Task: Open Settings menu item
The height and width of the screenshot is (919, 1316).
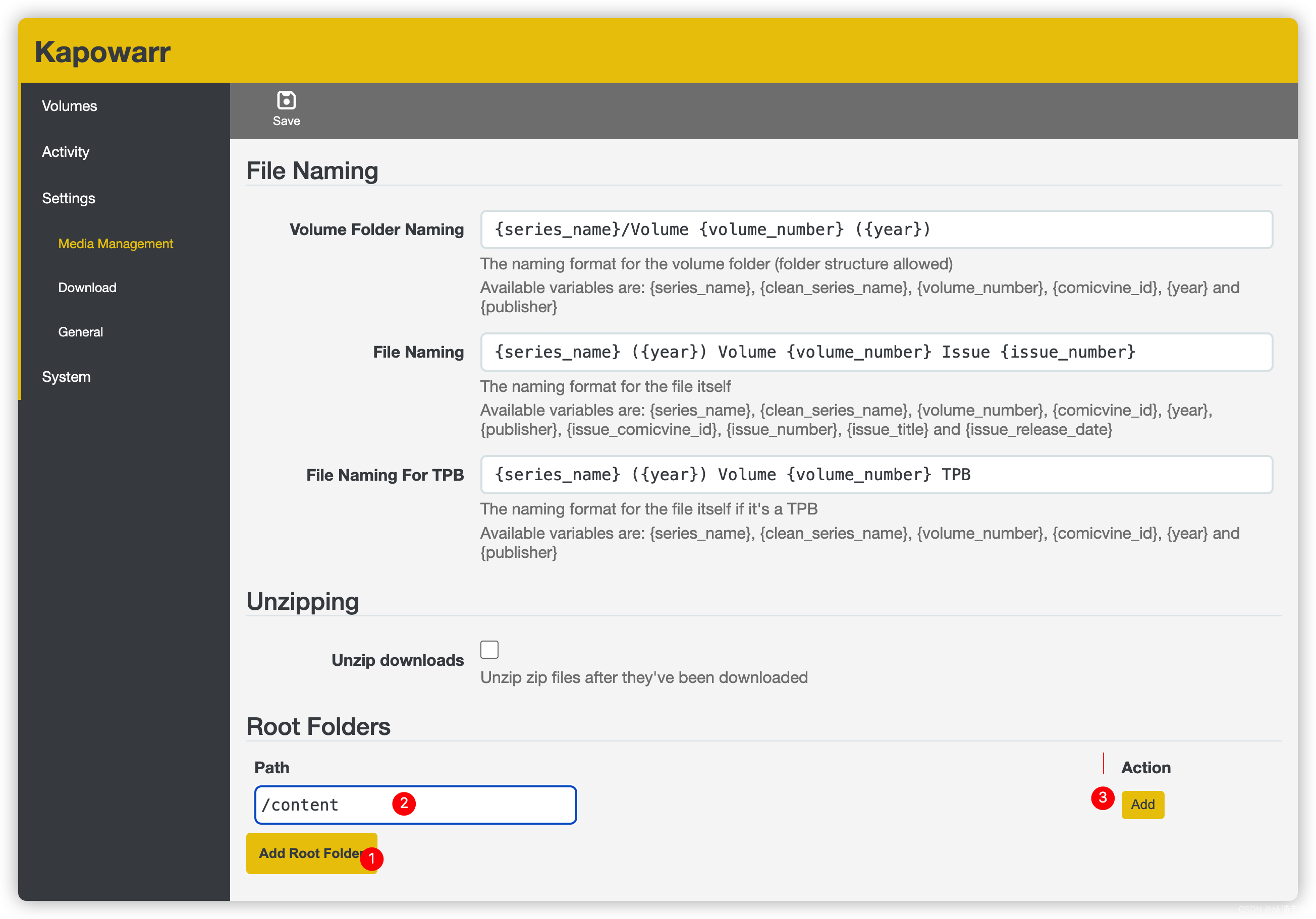Action: click(x=69, y=197)
